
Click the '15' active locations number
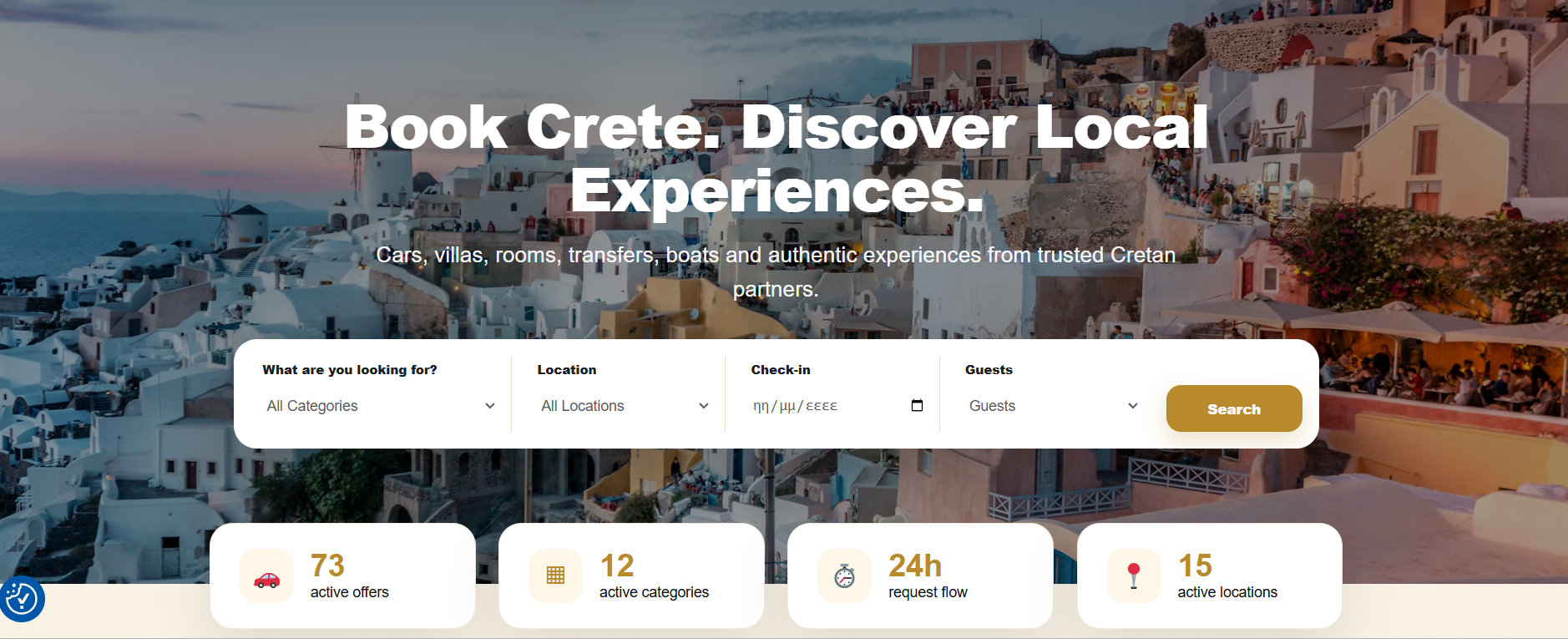point(1195,565)
